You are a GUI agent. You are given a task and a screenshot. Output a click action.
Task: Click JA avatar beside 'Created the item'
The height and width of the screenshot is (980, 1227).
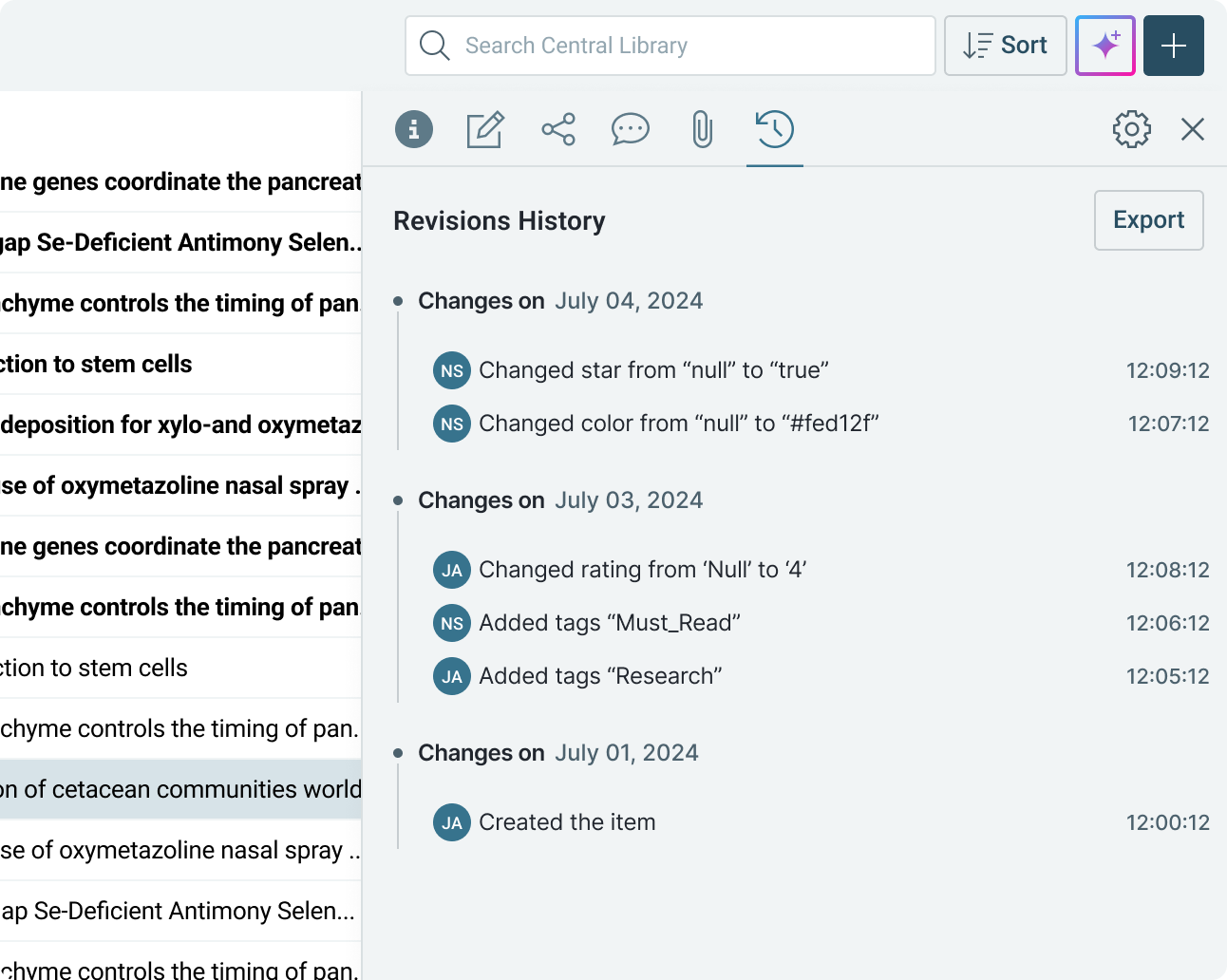tap(452, 822)
